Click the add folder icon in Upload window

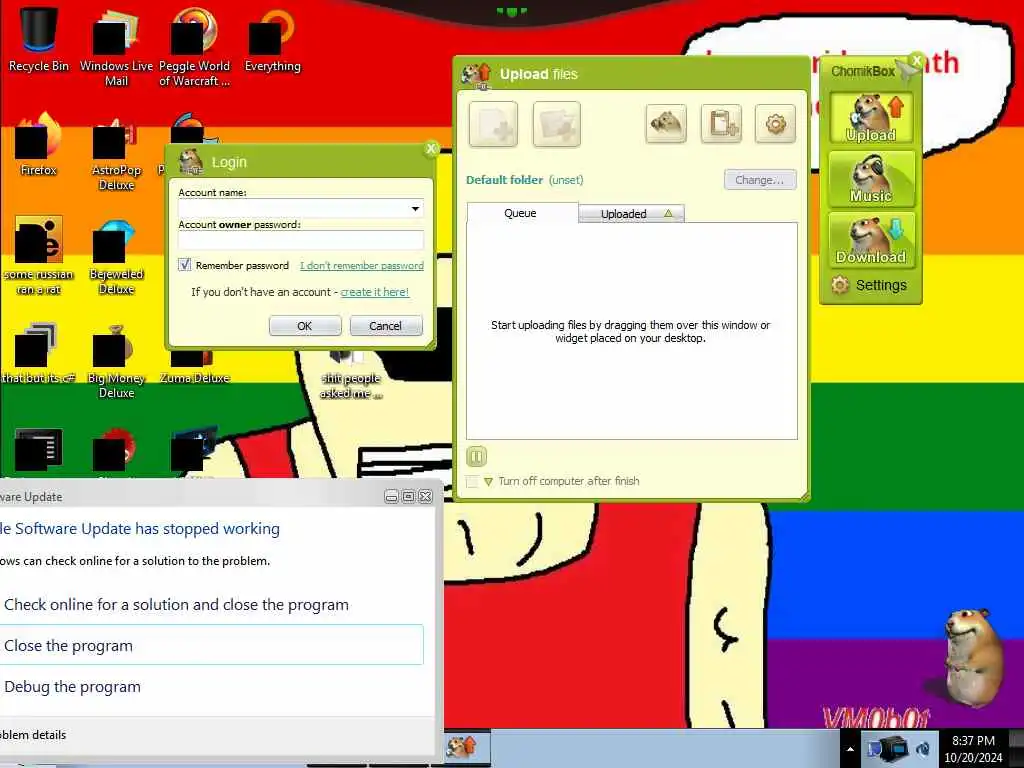(556, 124)
